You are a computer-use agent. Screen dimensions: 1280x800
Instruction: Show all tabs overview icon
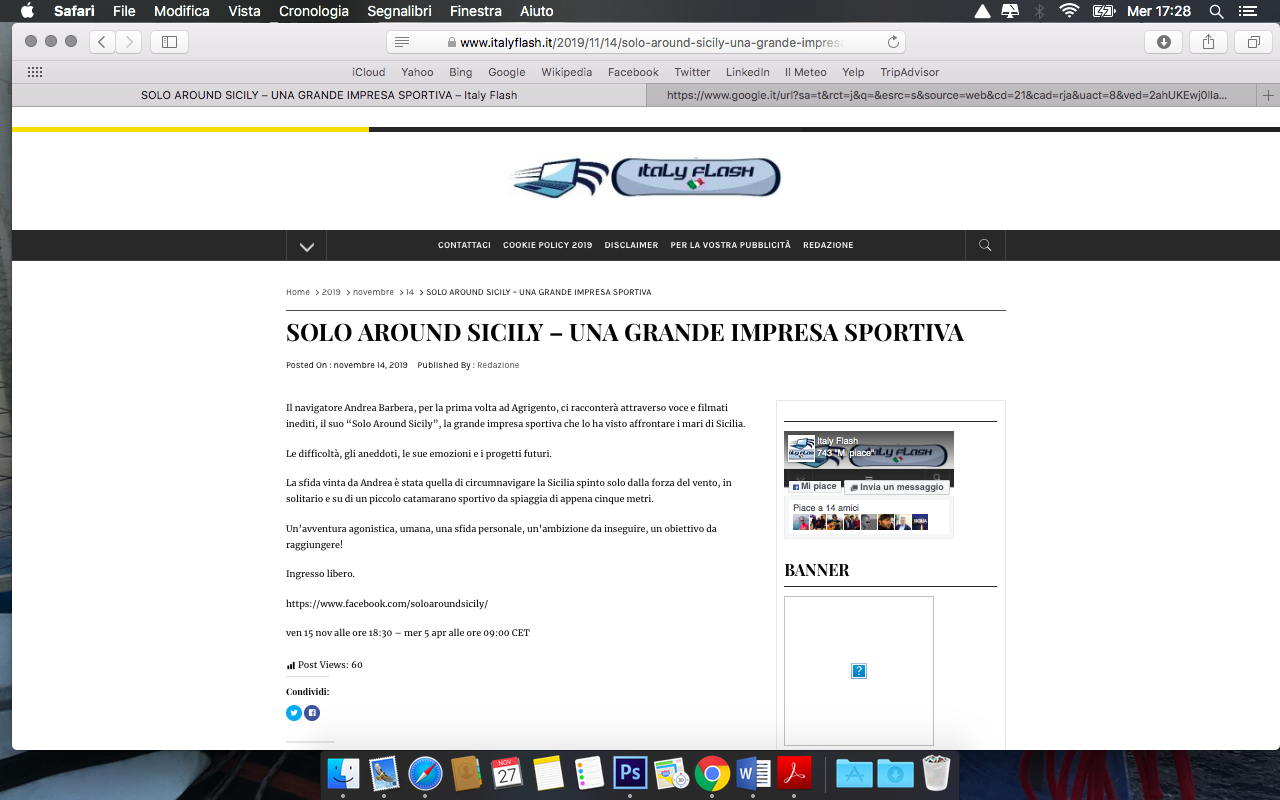[x=1253, y=42]
